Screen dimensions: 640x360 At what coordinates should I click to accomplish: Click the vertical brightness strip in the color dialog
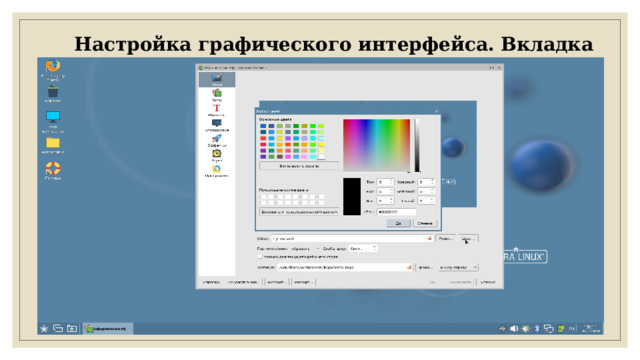417,145
